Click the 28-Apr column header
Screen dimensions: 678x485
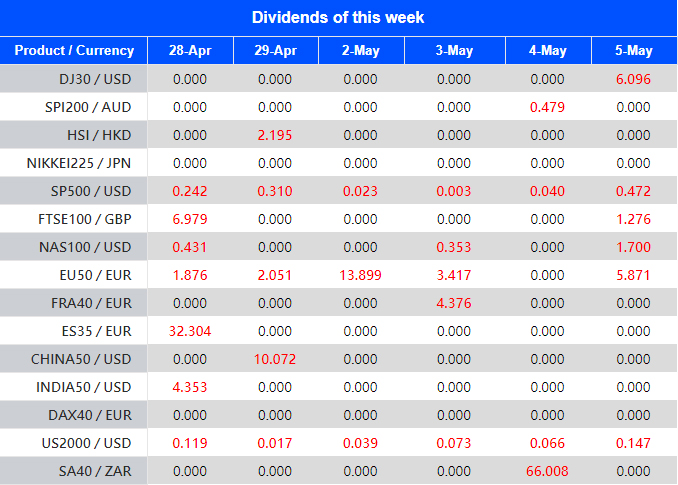tap(190, 51)
